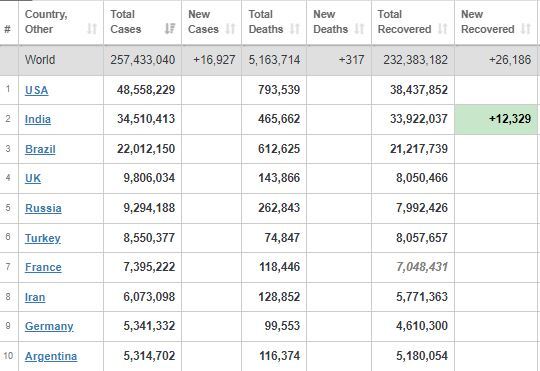The width and height of the screenshot is (540, 371).
Task: Click the World row label
Action: (x=40, y=60)
